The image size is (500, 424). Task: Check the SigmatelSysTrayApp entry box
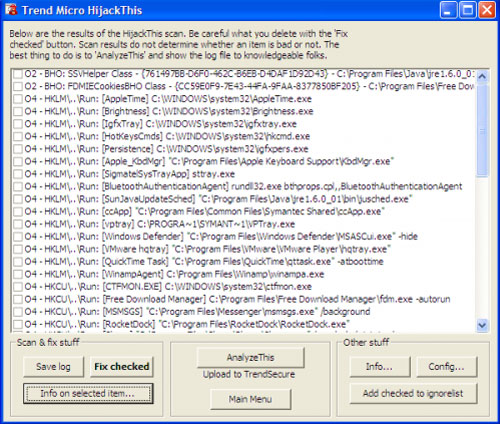(x=18, y=174)
